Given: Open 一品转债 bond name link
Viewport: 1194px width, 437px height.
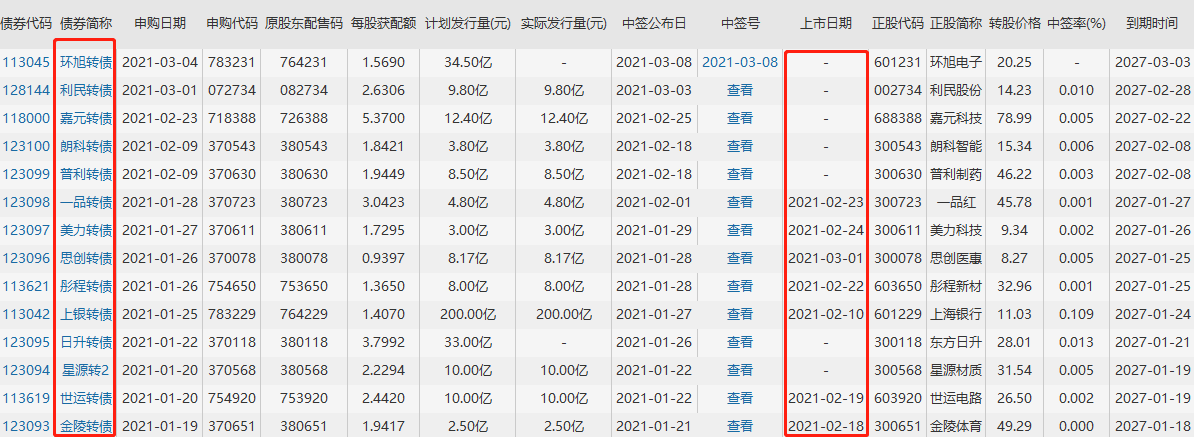Looking at the screenshot, I should point(86,202).
